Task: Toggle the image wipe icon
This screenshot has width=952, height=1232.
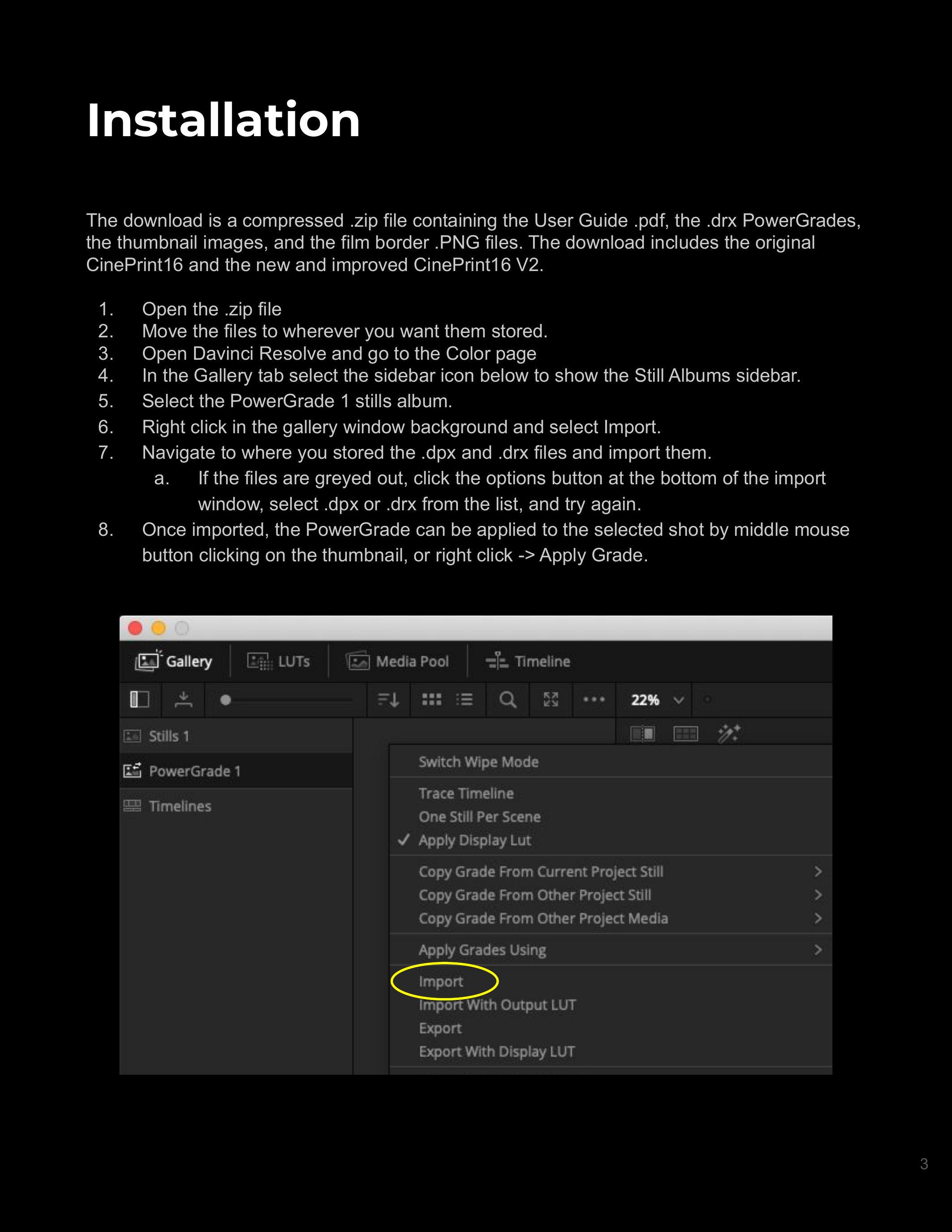Action: click(642, 733)
